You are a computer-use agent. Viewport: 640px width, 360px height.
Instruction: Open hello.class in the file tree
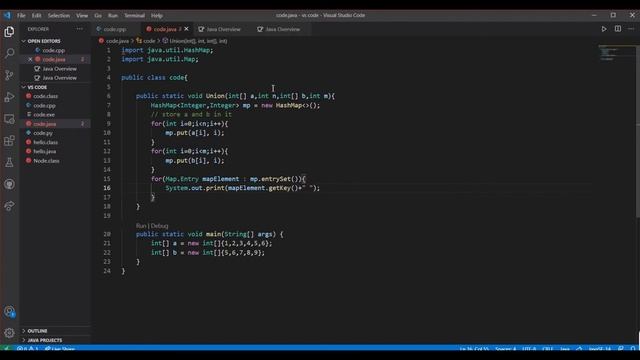click(45, 142)
